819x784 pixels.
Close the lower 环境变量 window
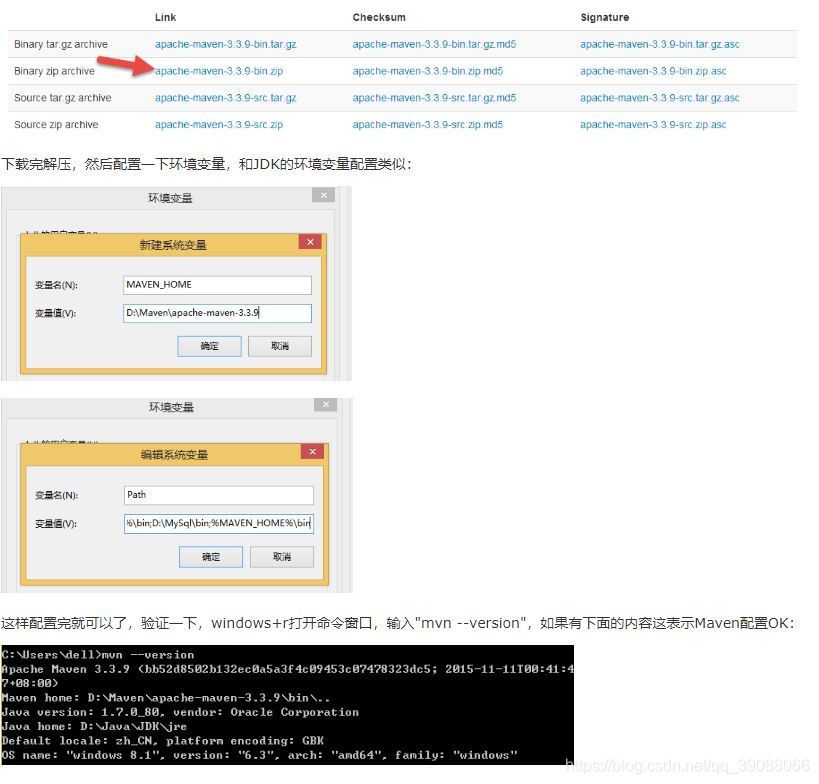tap(325, 405)
